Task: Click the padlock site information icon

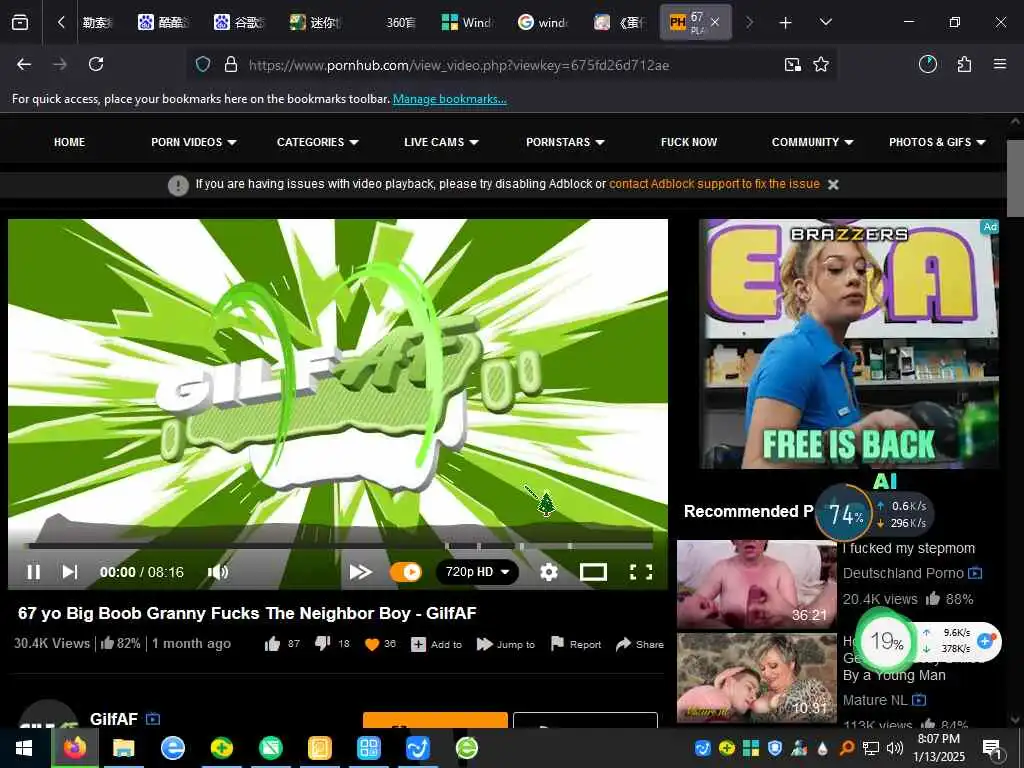Action: click(x=231, y=64)
